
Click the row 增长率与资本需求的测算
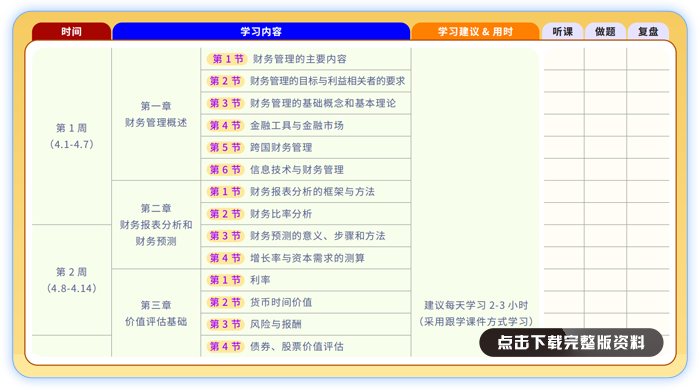pos(306,258)
